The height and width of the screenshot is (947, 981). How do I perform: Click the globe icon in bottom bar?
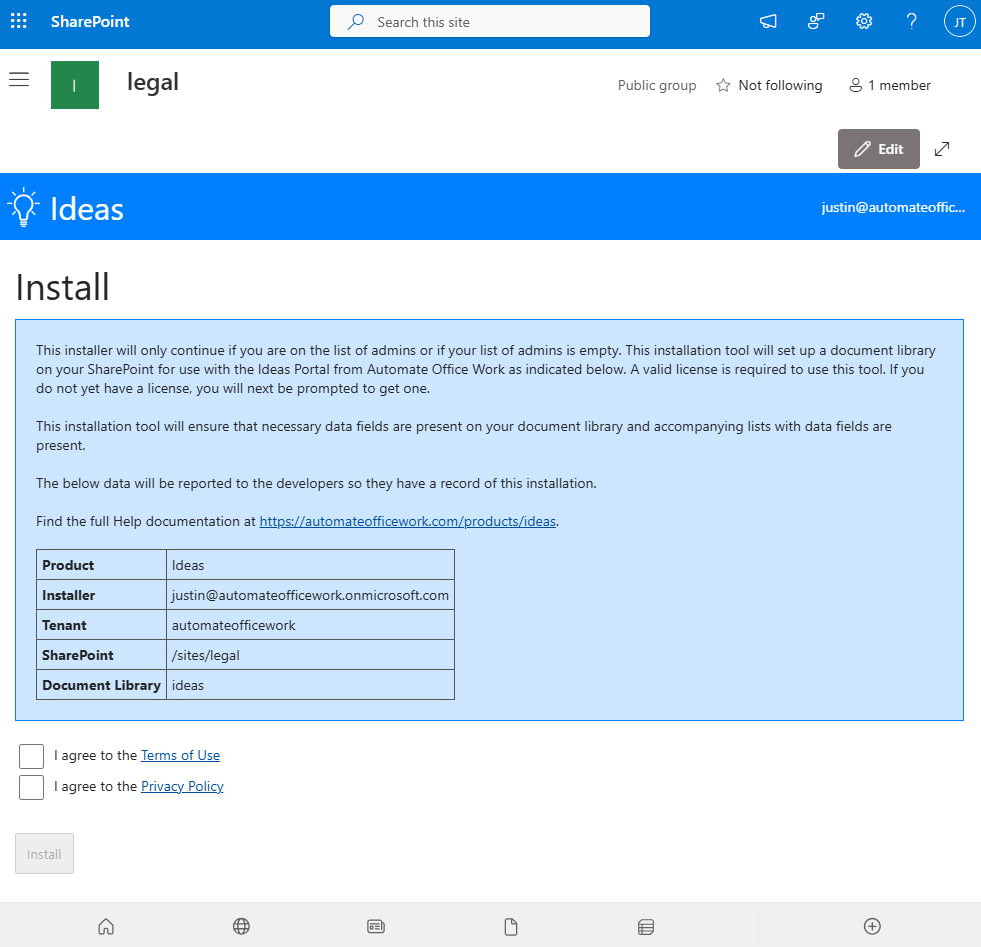pyautogui.click(x=241, y=927)
